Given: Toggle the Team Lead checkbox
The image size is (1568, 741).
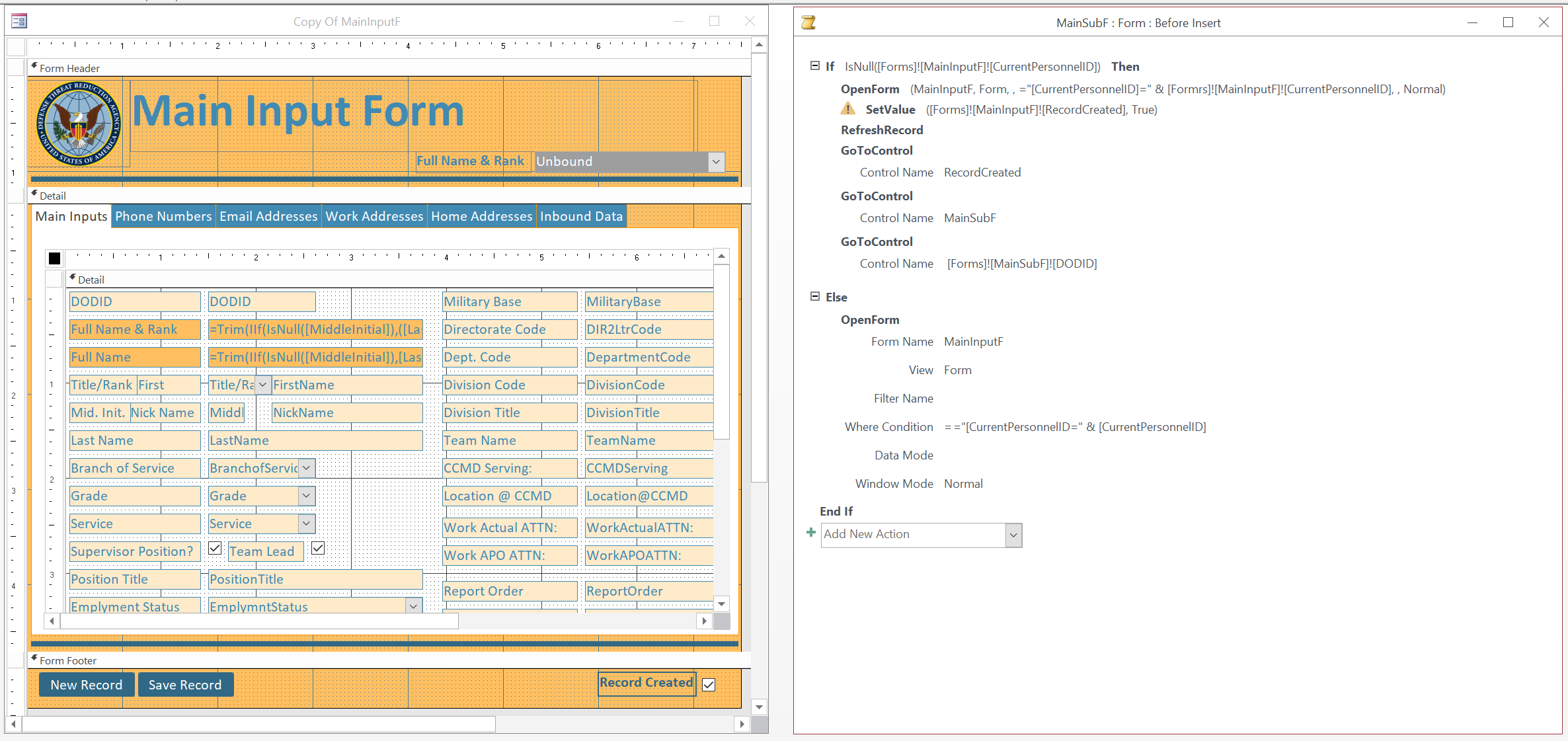Looking at the screenshot, I should pyautogui.click(x=317, y=548).
